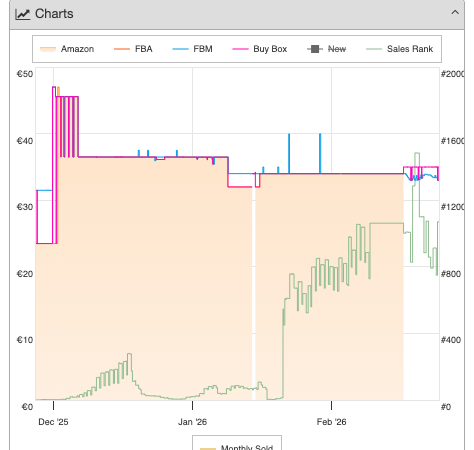Toggle the FBM series in the legend
Screen dimensions: 474x450
tap(192, 49)
